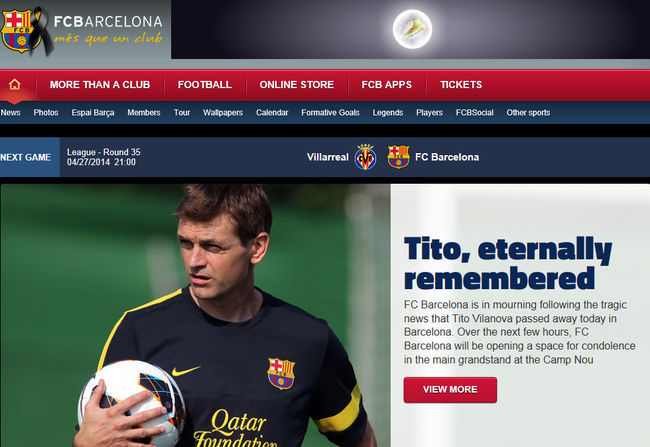
Task: View the Calendar link in subnavigation
Action: [x=272, y=113]
